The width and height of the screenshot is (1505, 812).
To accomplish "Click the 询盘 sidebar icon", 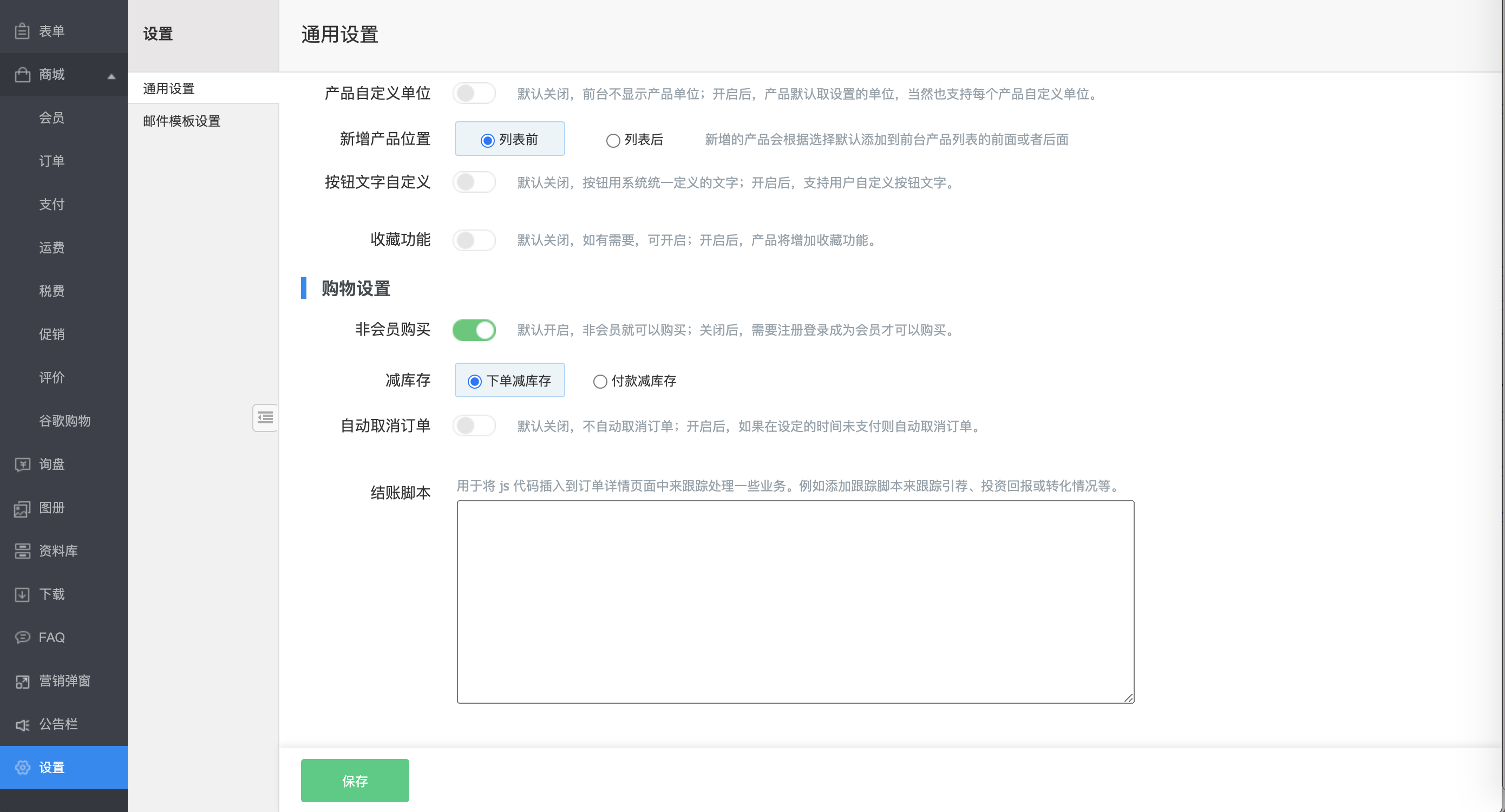I will 51,464.
